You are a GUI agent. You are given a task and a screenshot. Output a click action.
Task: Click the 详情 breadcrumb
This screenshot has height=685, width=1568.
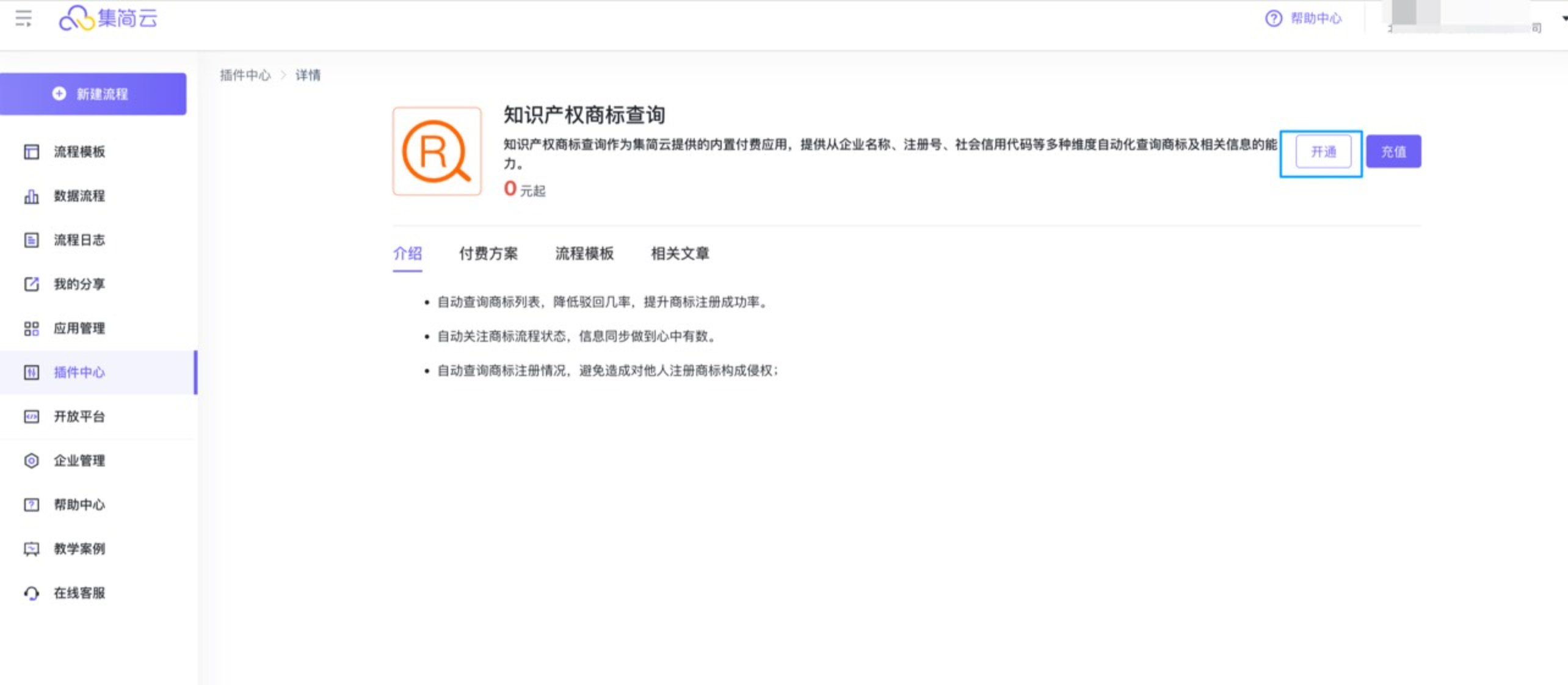pyautogui.click(x=308, y=75)
